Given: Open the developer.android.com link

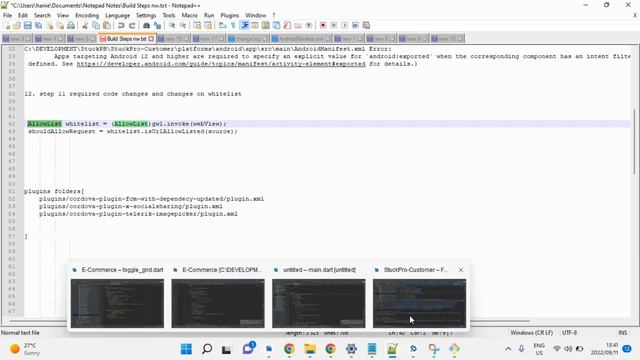Looking at the screenshot, I should 221,64.
